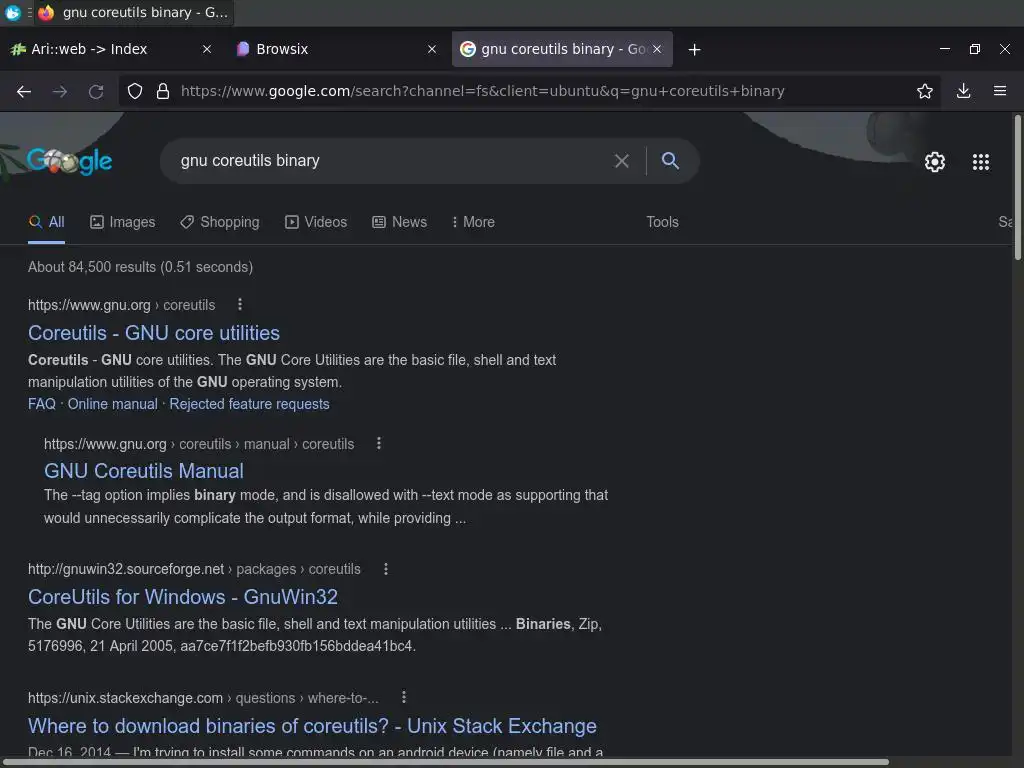Open the shield tracking protection icon

click(x=135, y=91)
